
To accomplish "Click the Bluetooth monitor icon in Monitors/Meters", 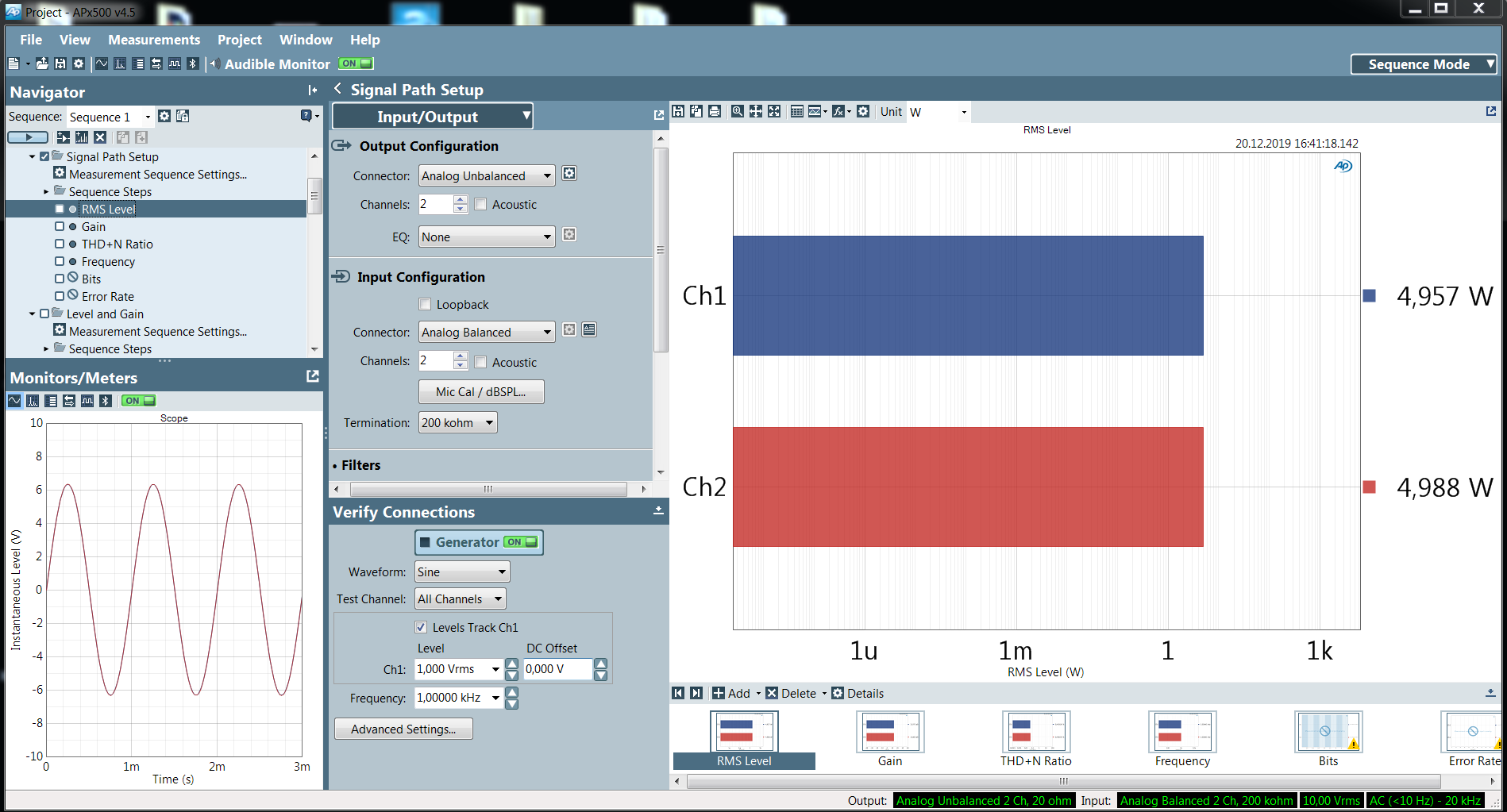I will (x=106, y=401).
